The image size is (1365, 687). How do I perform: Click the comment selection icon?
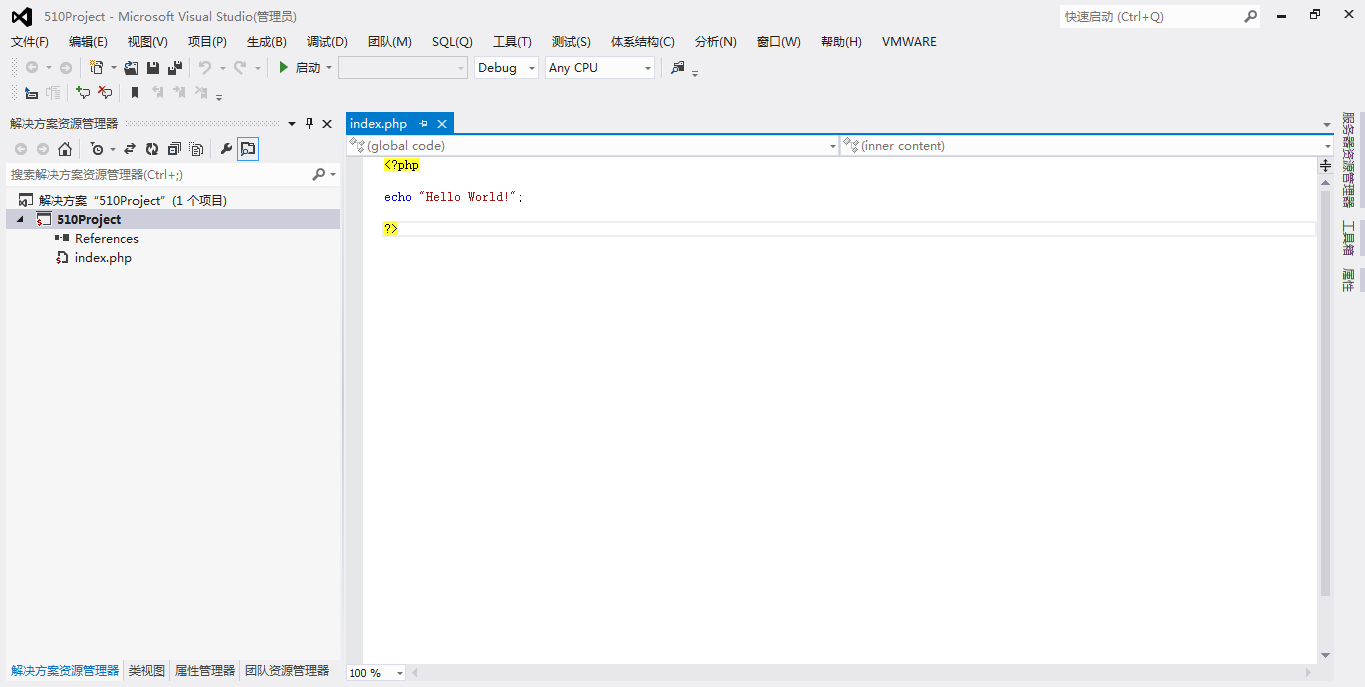pyautogui.click(x=83, y=92)
